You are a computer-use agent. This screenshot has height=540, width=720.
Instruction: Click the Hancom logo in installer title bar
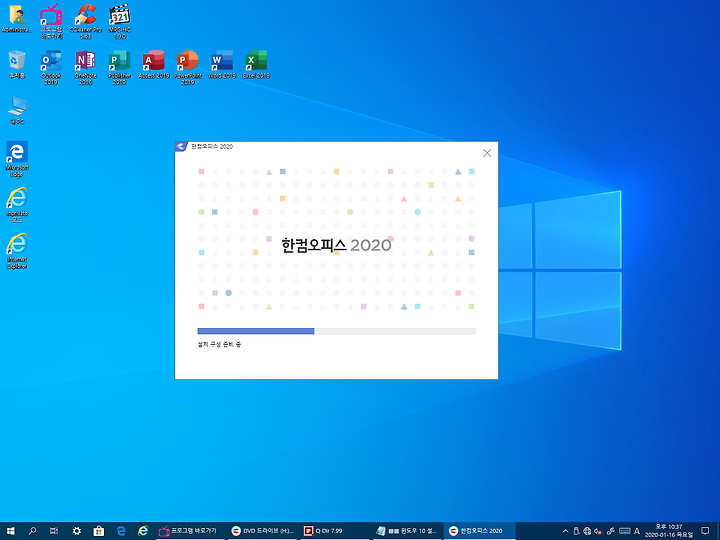pyautogui.click(x=181, y=146)
